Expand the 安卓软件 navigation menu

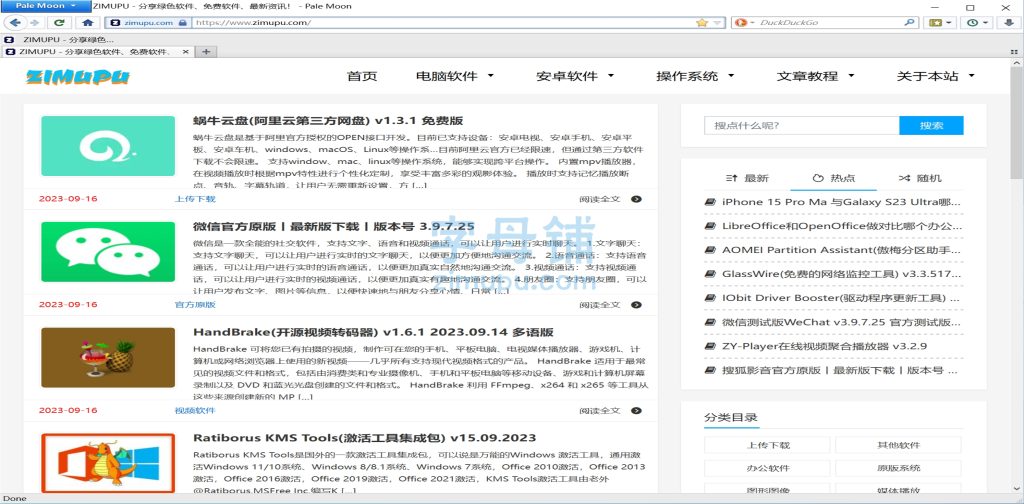(575, 76)
